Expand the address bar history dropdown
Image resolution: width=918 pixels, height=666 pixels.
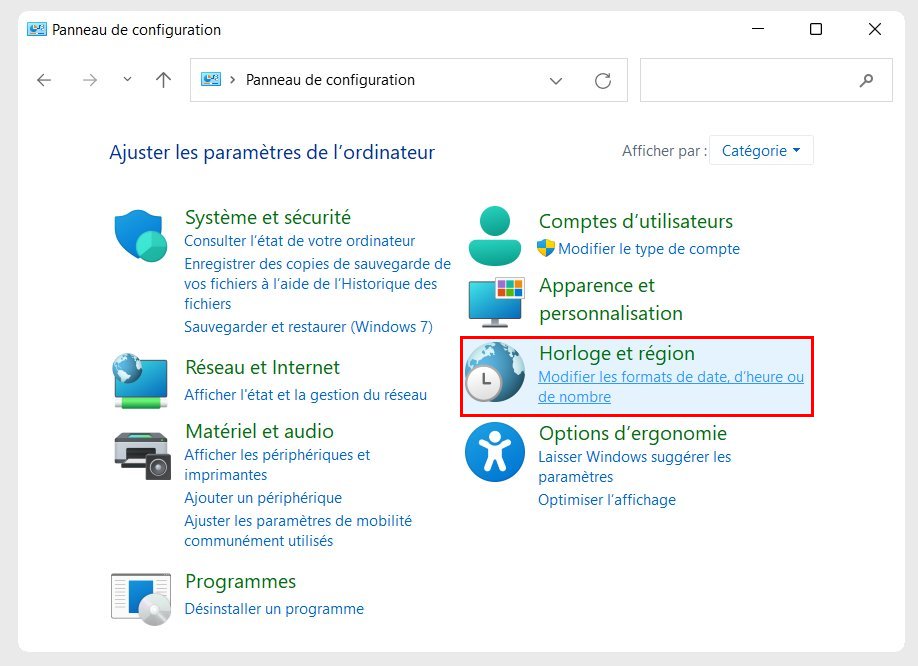coord(556,80)
